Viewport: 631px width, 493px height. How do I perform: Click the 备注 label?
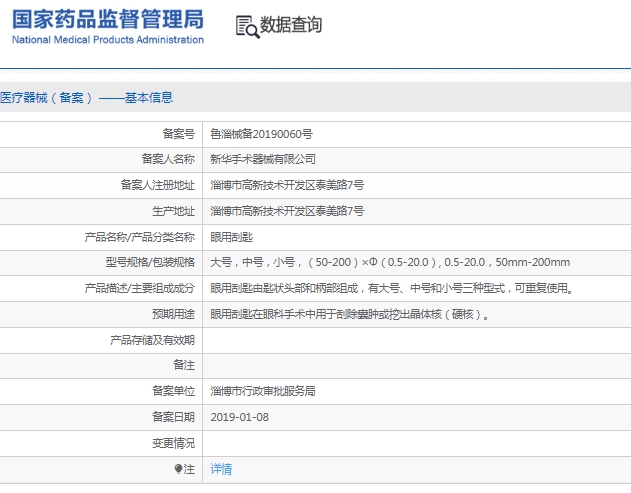pyautogui.click(x=184, y=365)
